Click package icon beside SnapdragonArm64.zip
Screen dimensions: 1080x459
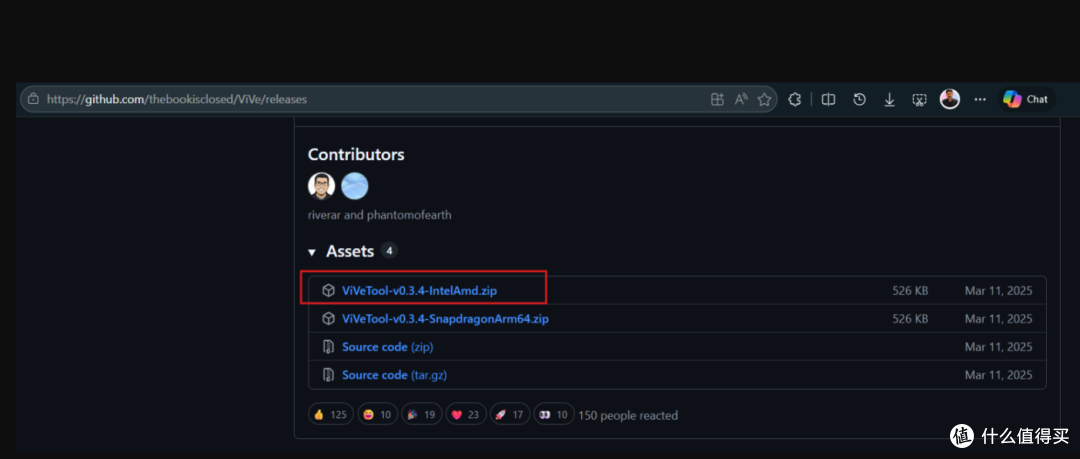pyautogui.click(x=329, y=319)
